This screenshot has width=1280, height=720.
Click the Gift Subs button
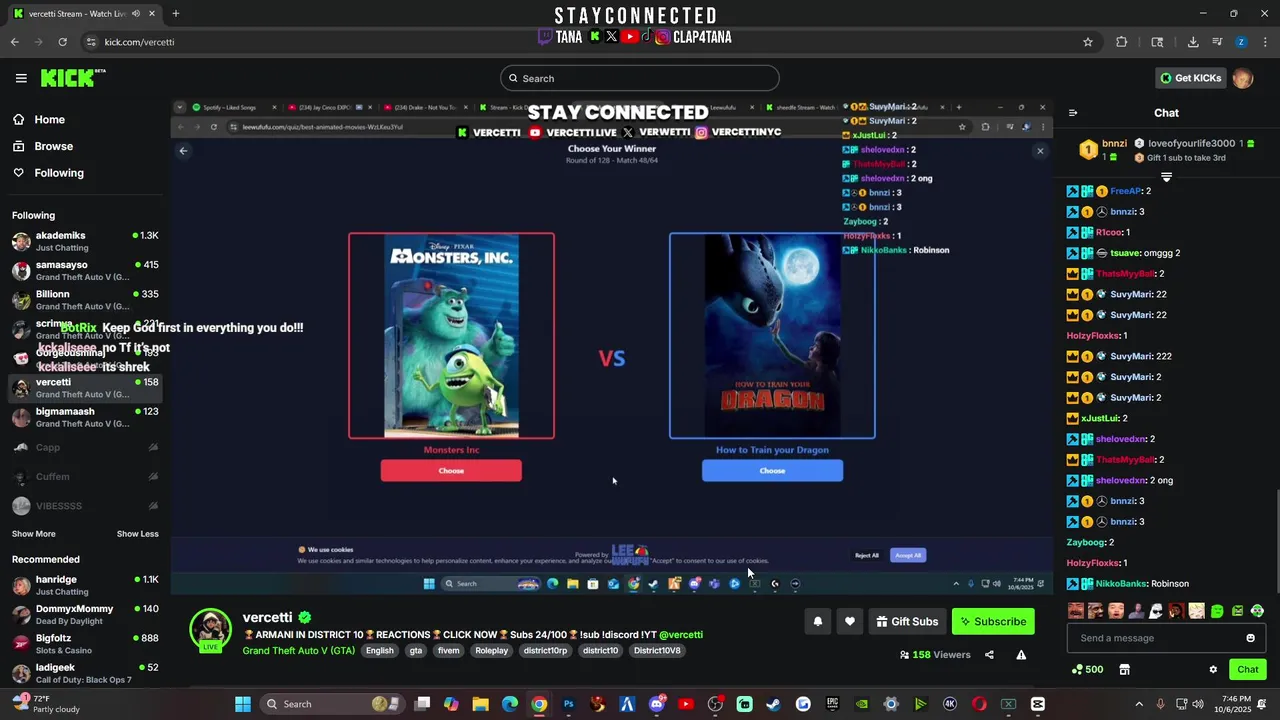[907, 622]
